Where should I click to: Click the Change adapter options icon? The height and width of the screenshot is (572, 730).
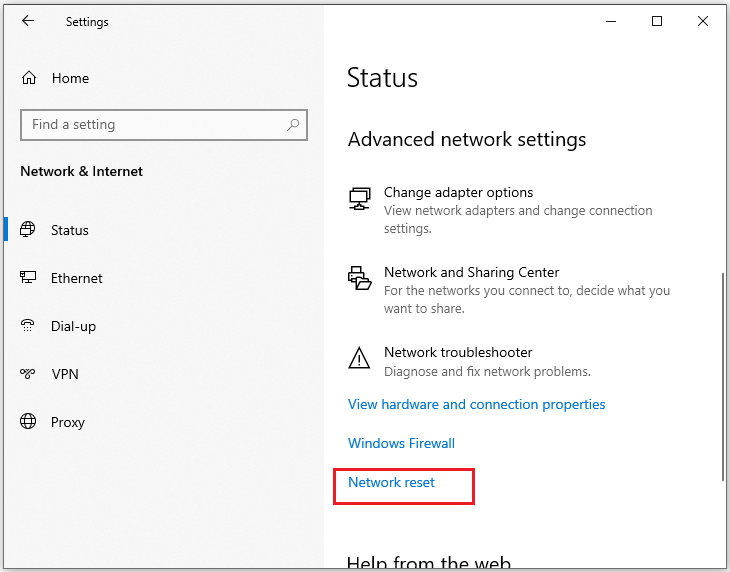[360, 199]
